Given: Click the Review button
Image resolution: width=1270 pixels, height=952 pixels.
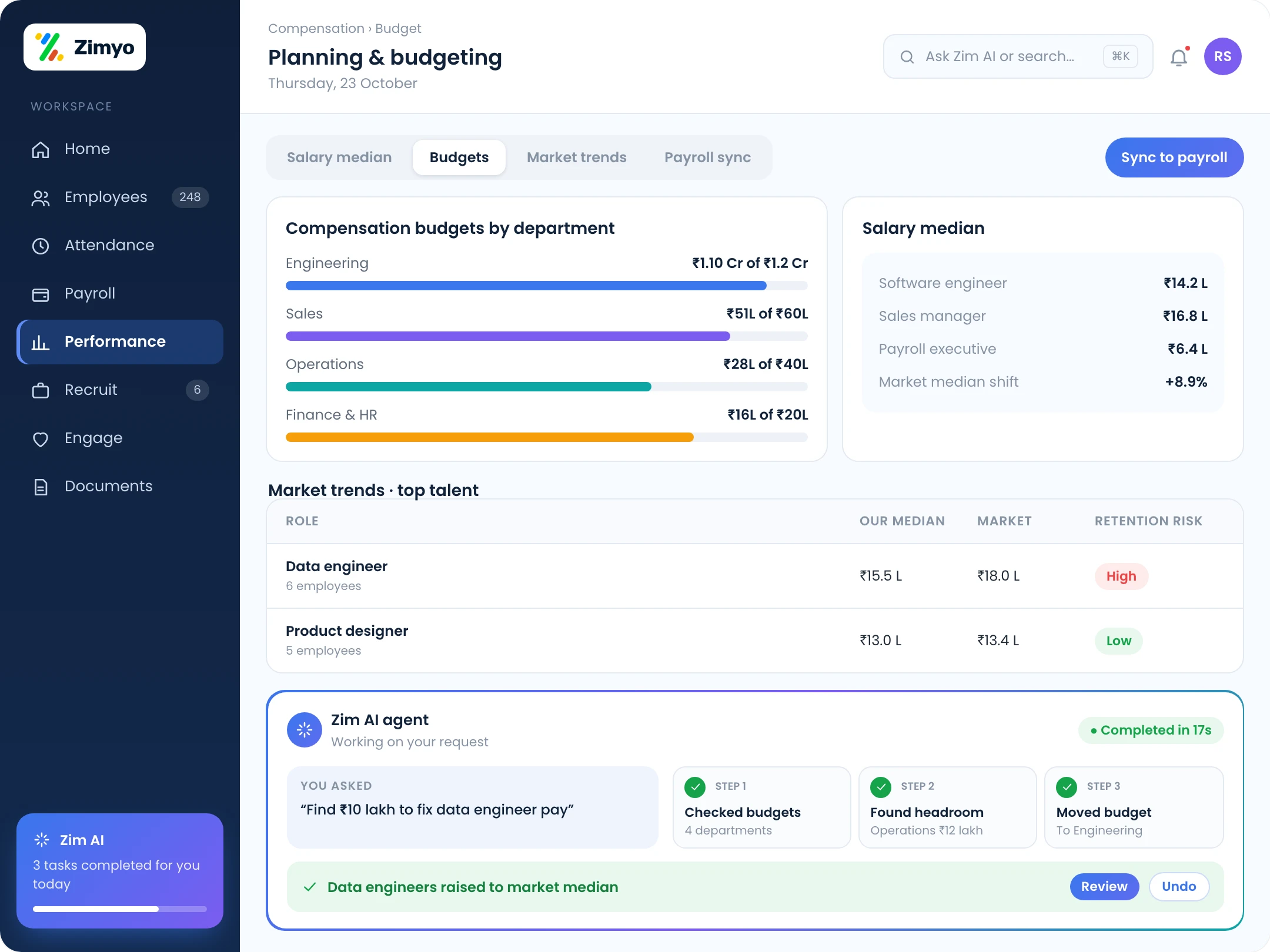Looking at the screenshot, I should coord(1104,886).
